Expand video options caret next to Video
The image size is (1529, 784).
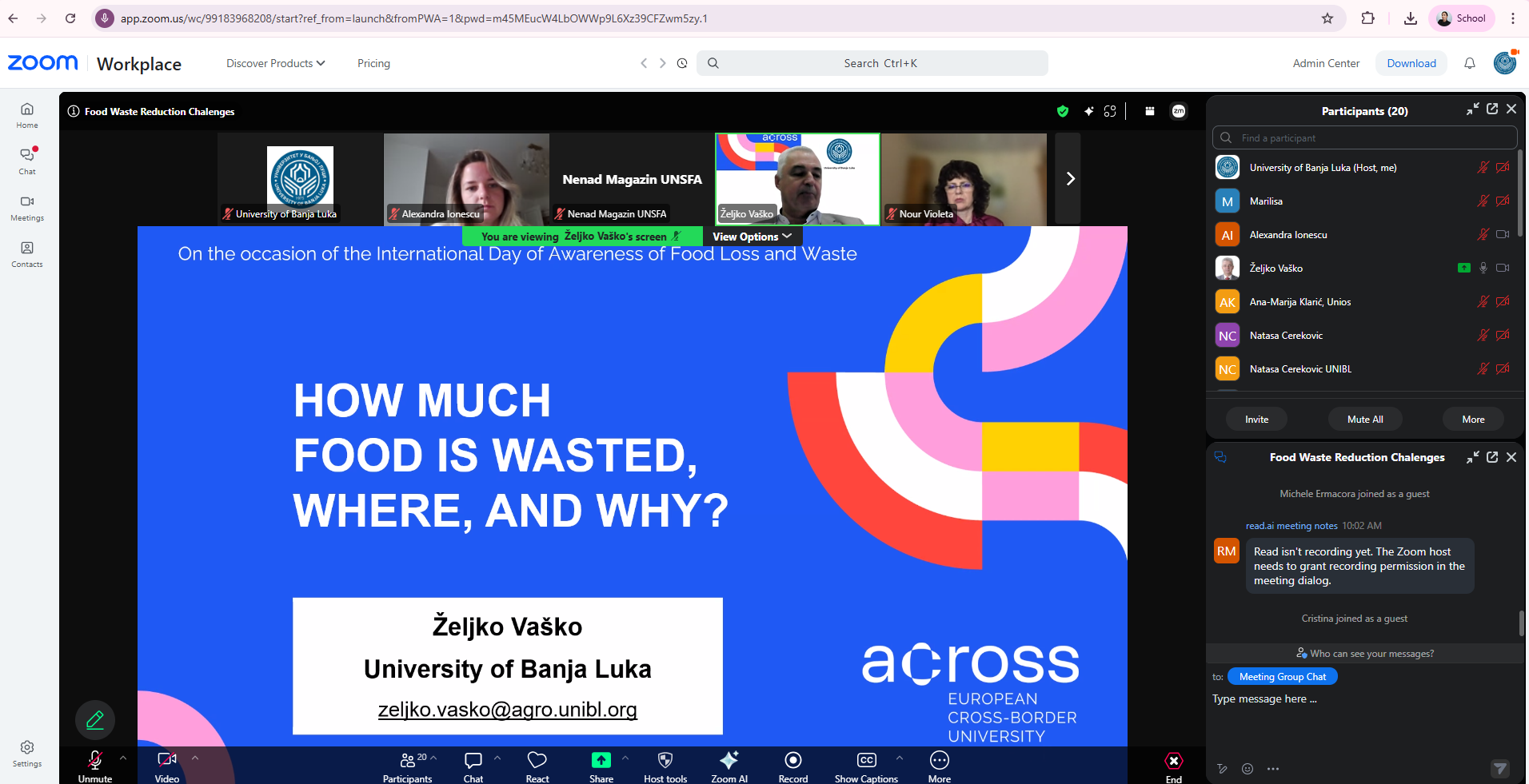pyautogui.click(x=194, y=757)
